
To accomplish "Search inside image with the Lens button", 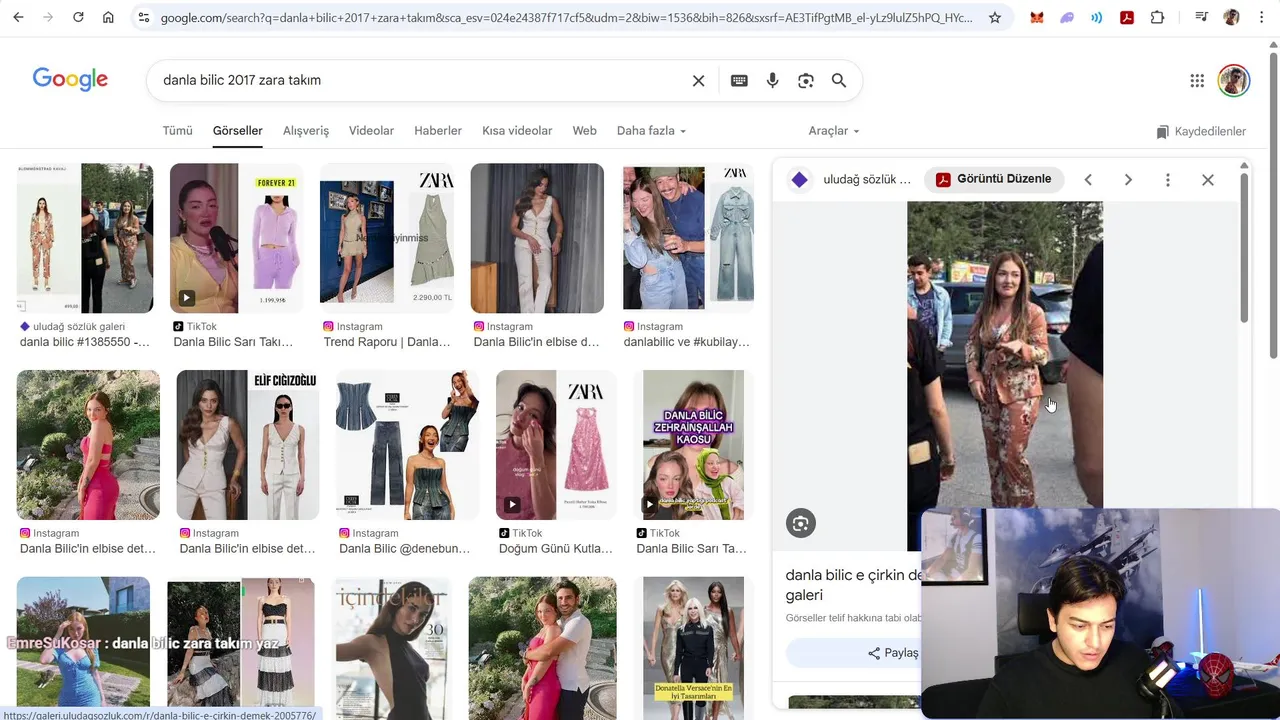I will [x=800, y=523].
